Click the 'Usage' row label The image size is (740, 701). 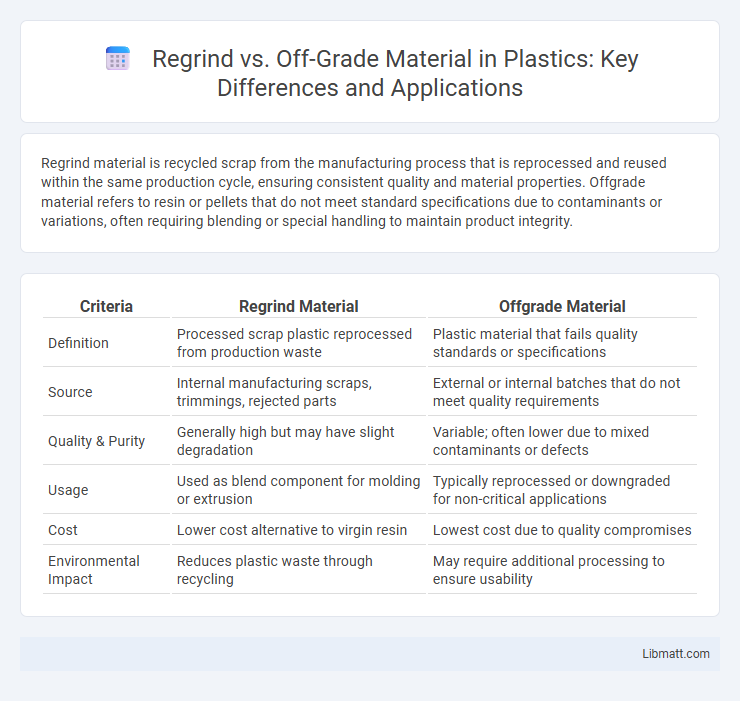[x=68, y=490]
